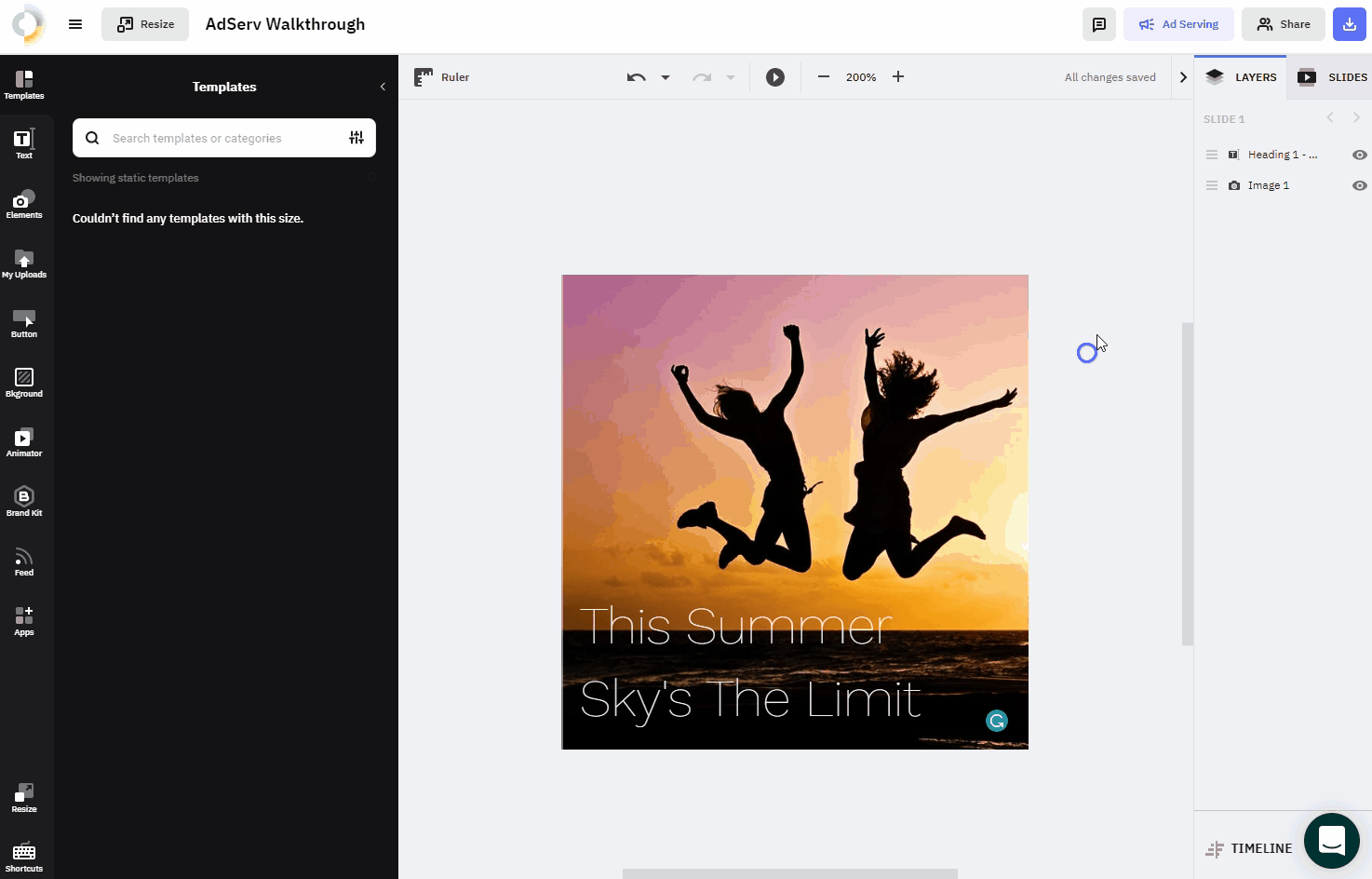
Task: Click the drag handle of Heading 1 layer
Action: 1212,155
